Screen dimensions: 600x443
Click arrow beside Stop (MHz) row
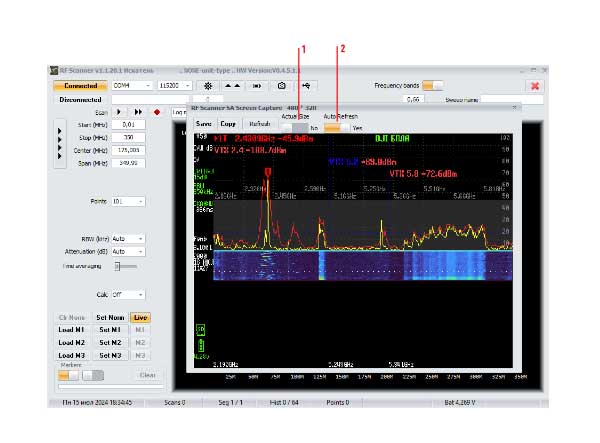(60, 139)
